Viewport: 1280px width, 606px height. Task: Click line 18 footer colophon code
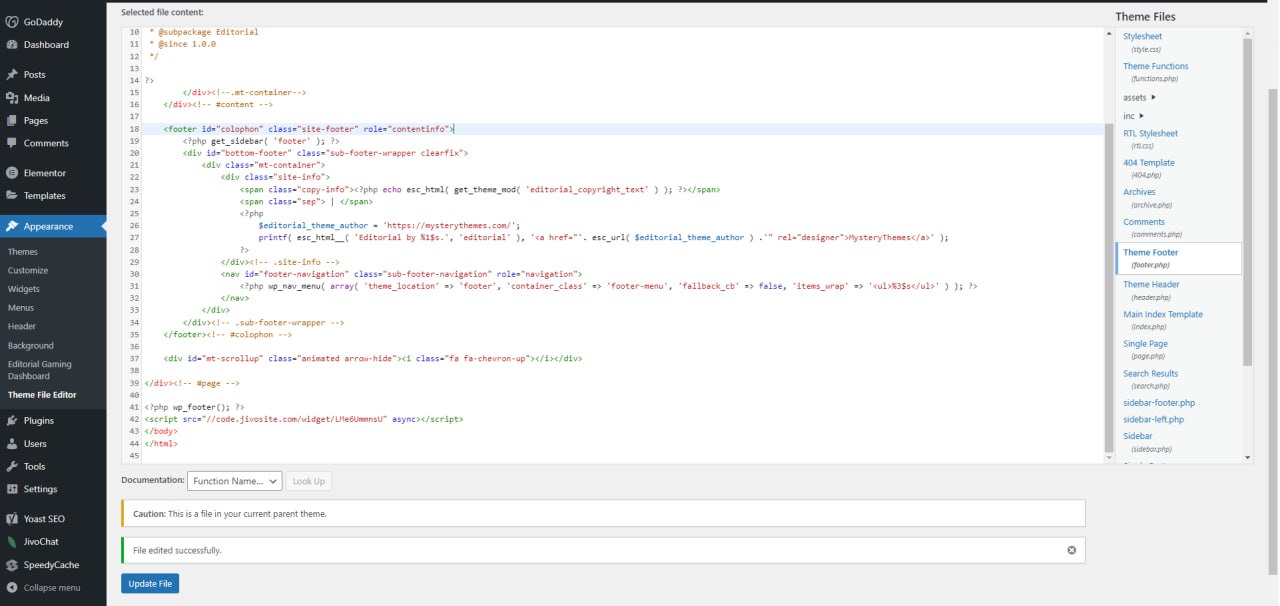[x=310, y=129]
